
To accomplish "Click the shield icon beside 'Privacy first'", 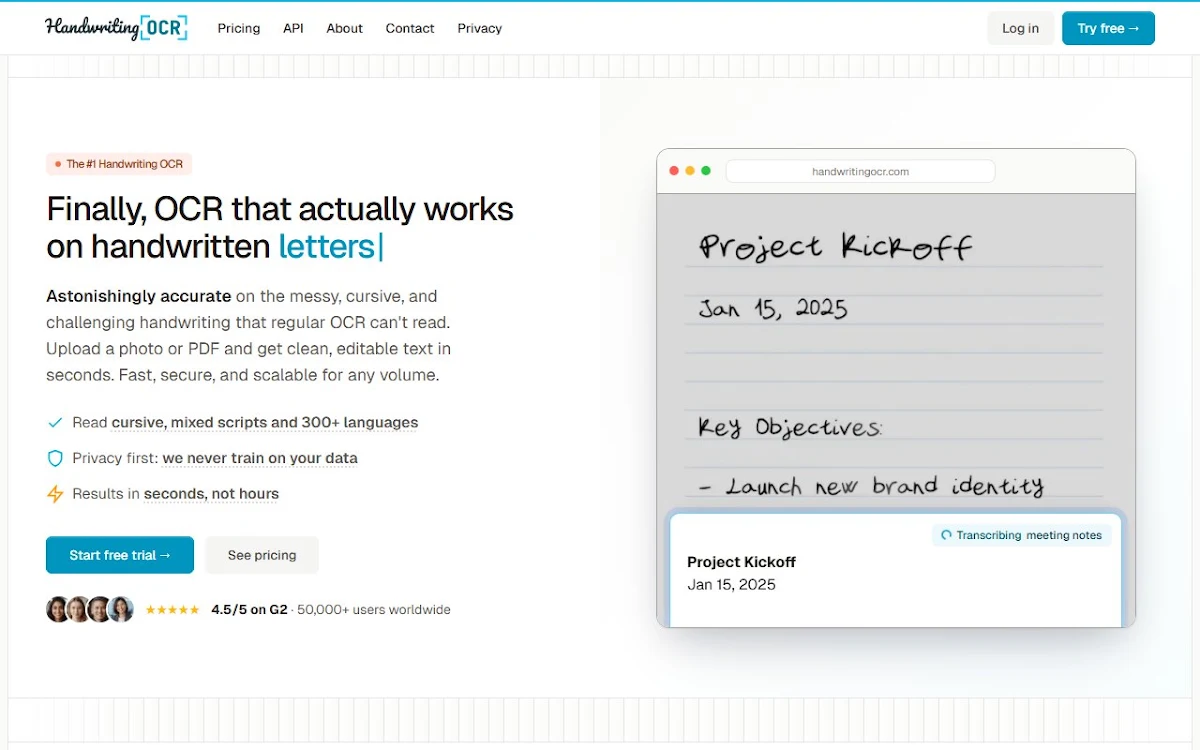I will [55, 458].
